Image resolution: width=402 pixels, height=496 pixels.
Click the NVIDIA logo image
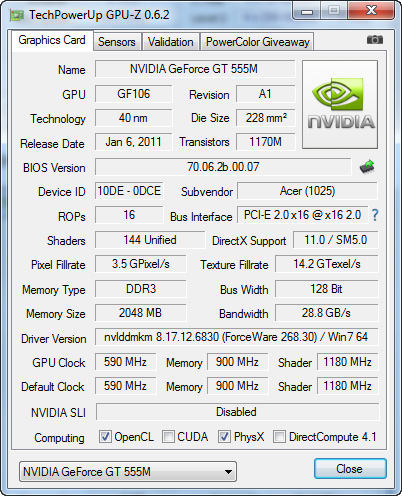340,104
